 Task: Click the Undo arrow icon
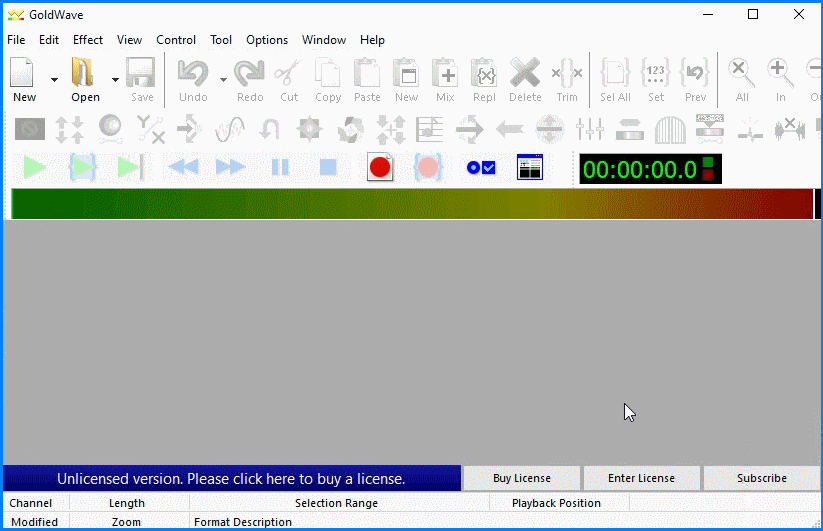193,73
